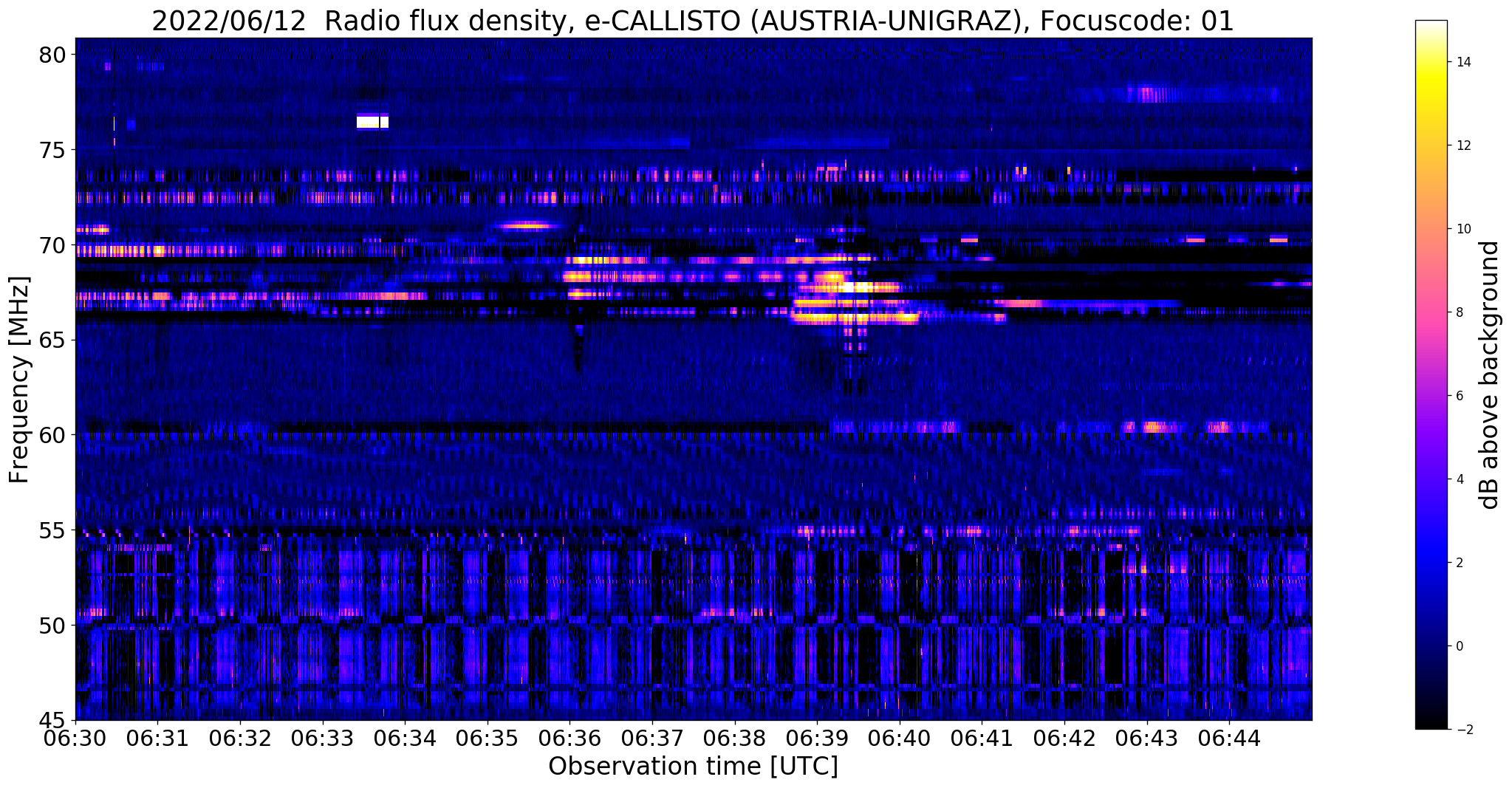This screenshot has height=788, width=1512.
Task: Click the 45 MHz frequency tick label
Action: tap(53, 720)
